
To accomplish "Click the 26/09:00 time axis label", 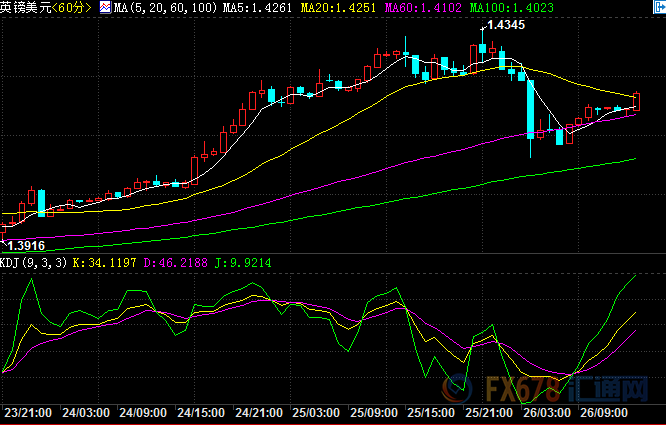I will (604, 413).
